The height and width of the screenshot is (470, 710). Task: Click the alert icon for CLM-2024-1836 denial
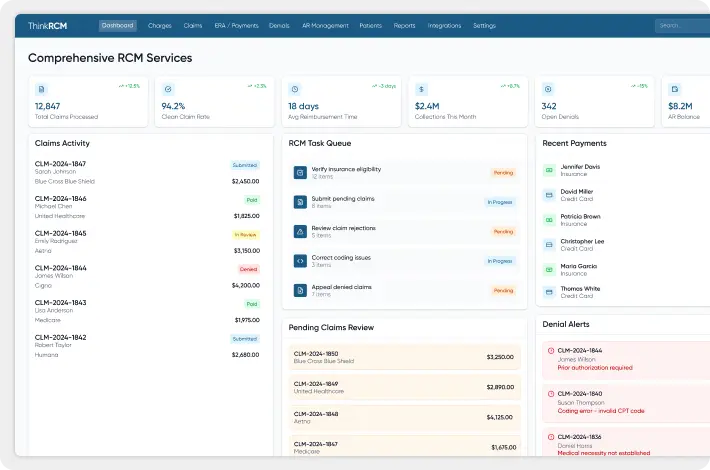pos(551,437)
